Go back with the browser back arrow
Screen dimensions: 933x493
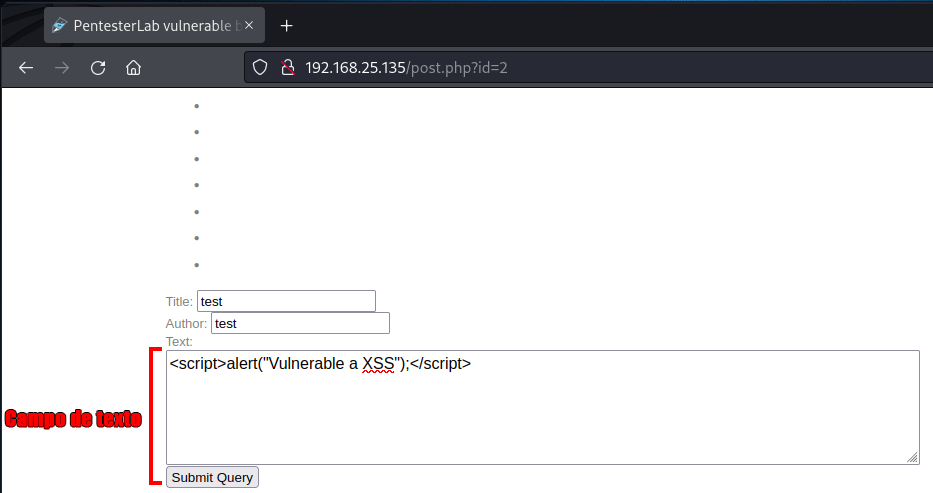pyautogui.click(x=26, y=68)
